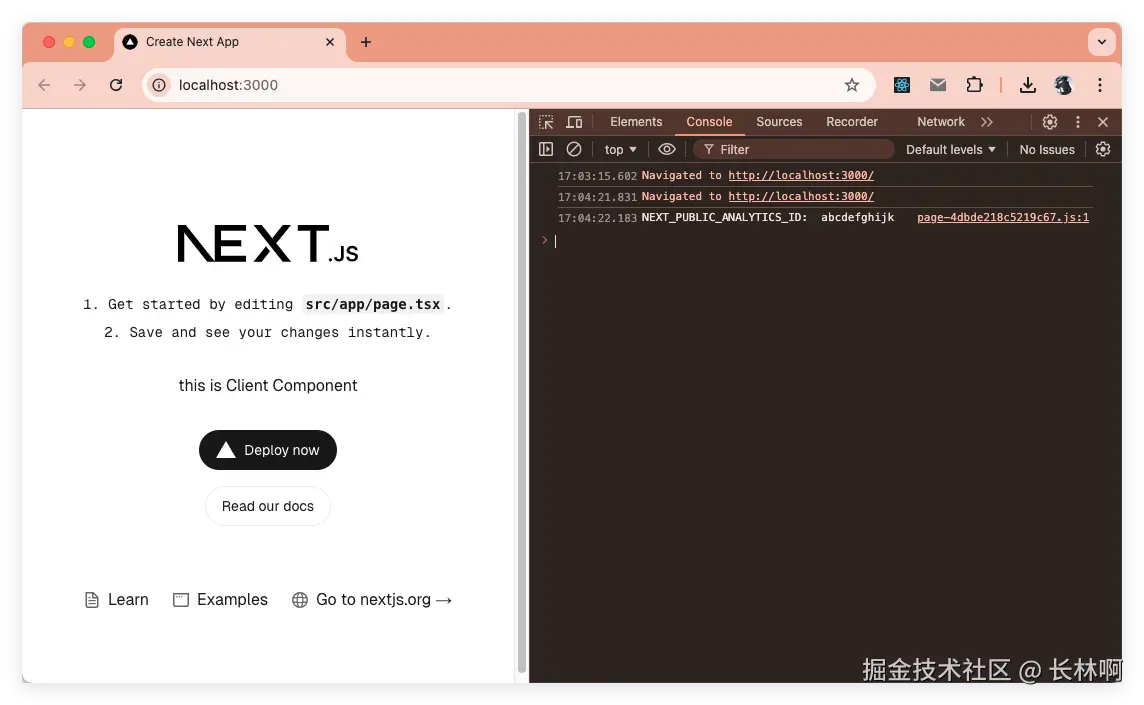Image resolution: width=1144 pixels, height=705 pixels.
Task: Open the Learn link
Action: coord(117,600)
